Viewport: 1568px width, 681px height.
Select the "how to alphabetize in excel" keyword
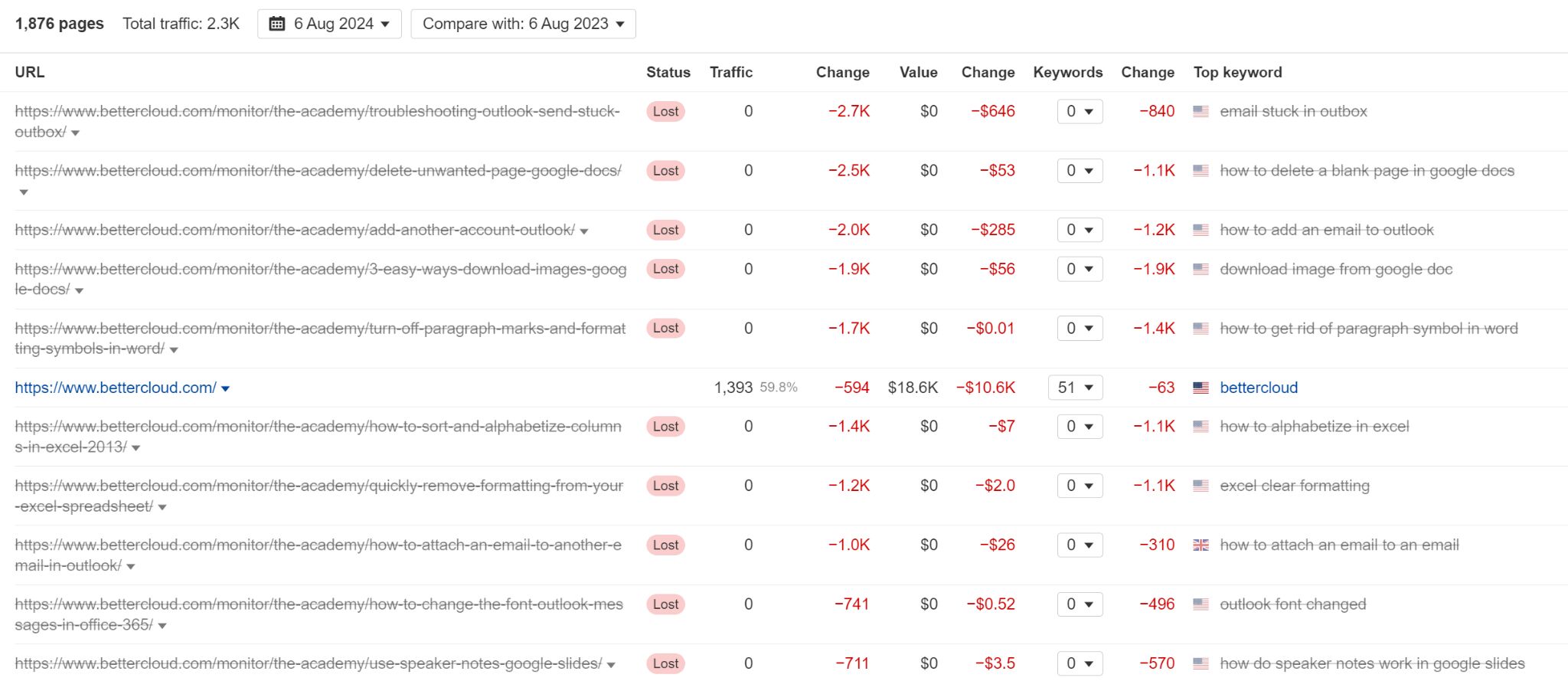tap(1314, 427)
